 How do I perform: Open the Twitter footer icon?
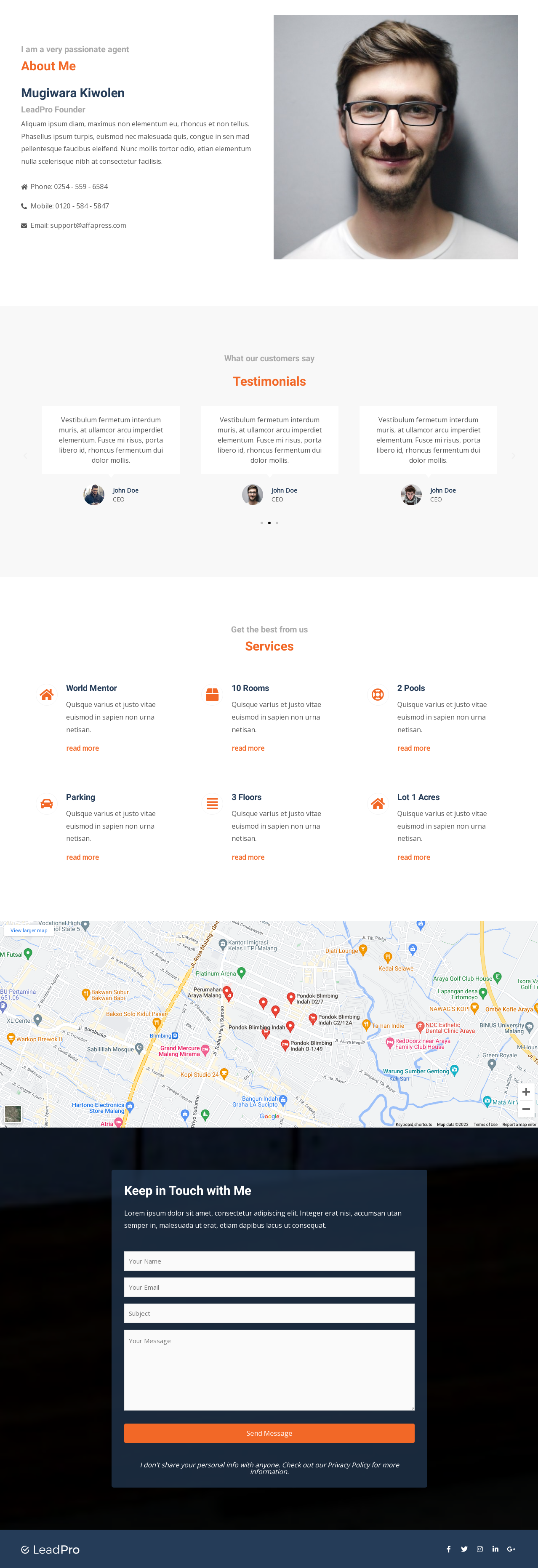coord(464,1549)
